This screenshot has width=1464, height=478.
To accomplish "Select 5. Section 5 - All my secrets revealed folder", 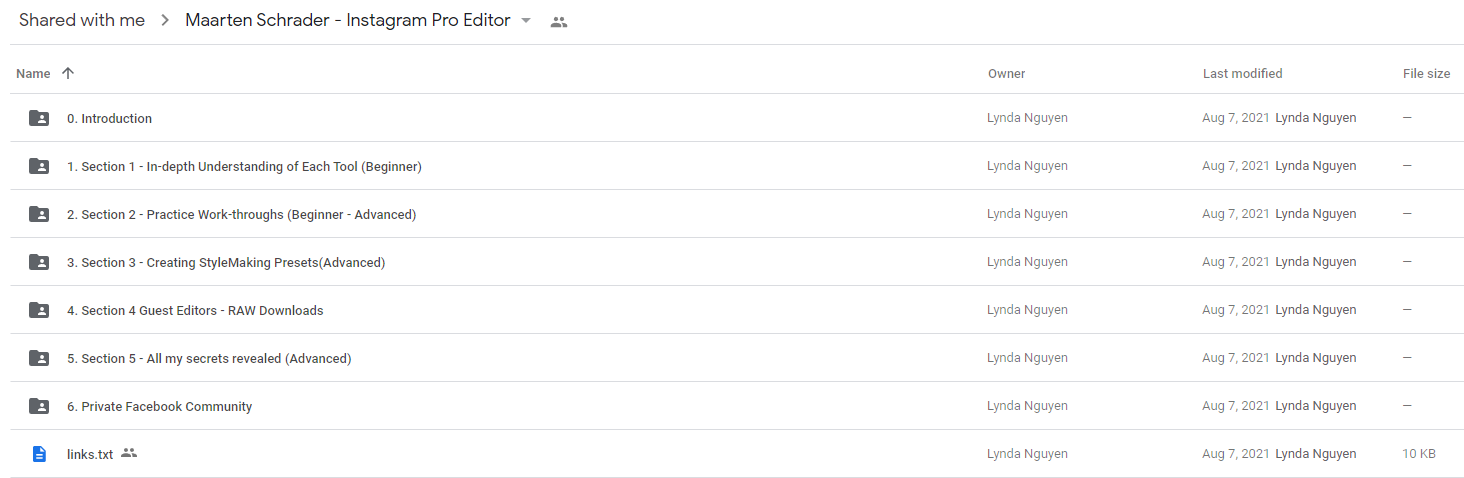I will (737, 358).
